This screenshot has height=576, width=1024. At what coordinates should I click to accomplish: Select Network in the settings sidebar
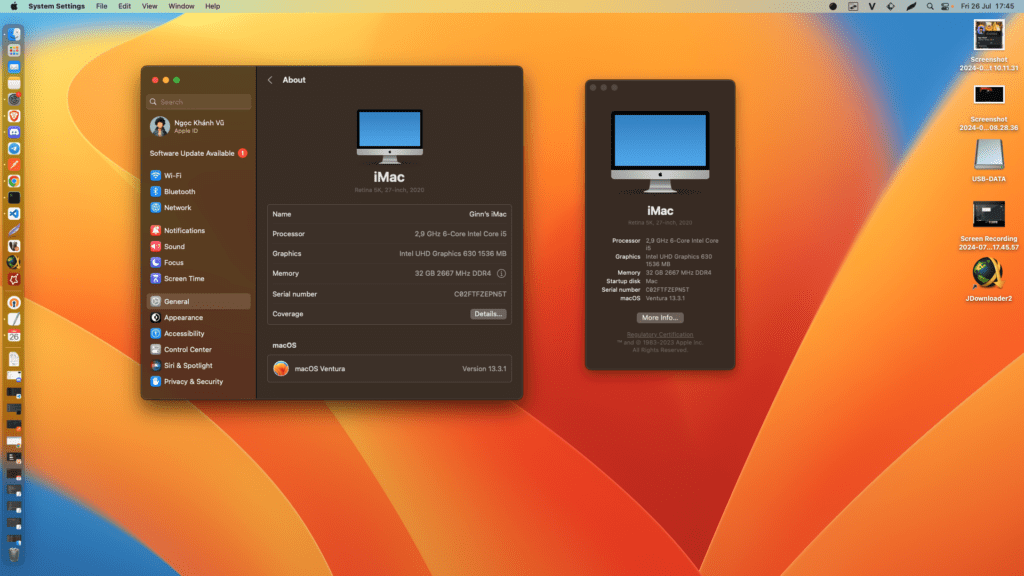point(199,208)
